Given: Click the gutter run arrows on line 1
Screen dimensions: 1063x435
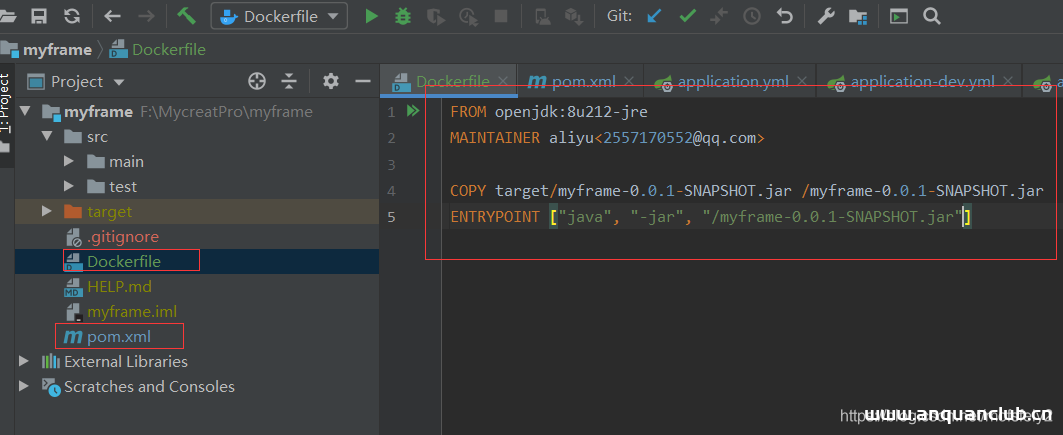Looking at the screenshot, I should [x=413, y=112].
